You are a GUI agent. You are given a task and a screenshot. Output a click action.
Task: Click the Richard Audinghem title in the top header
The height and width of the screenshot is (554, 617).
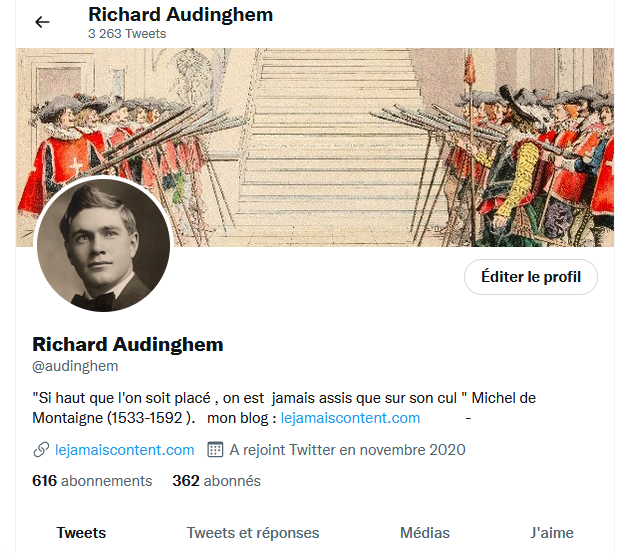tap(180, 15)
